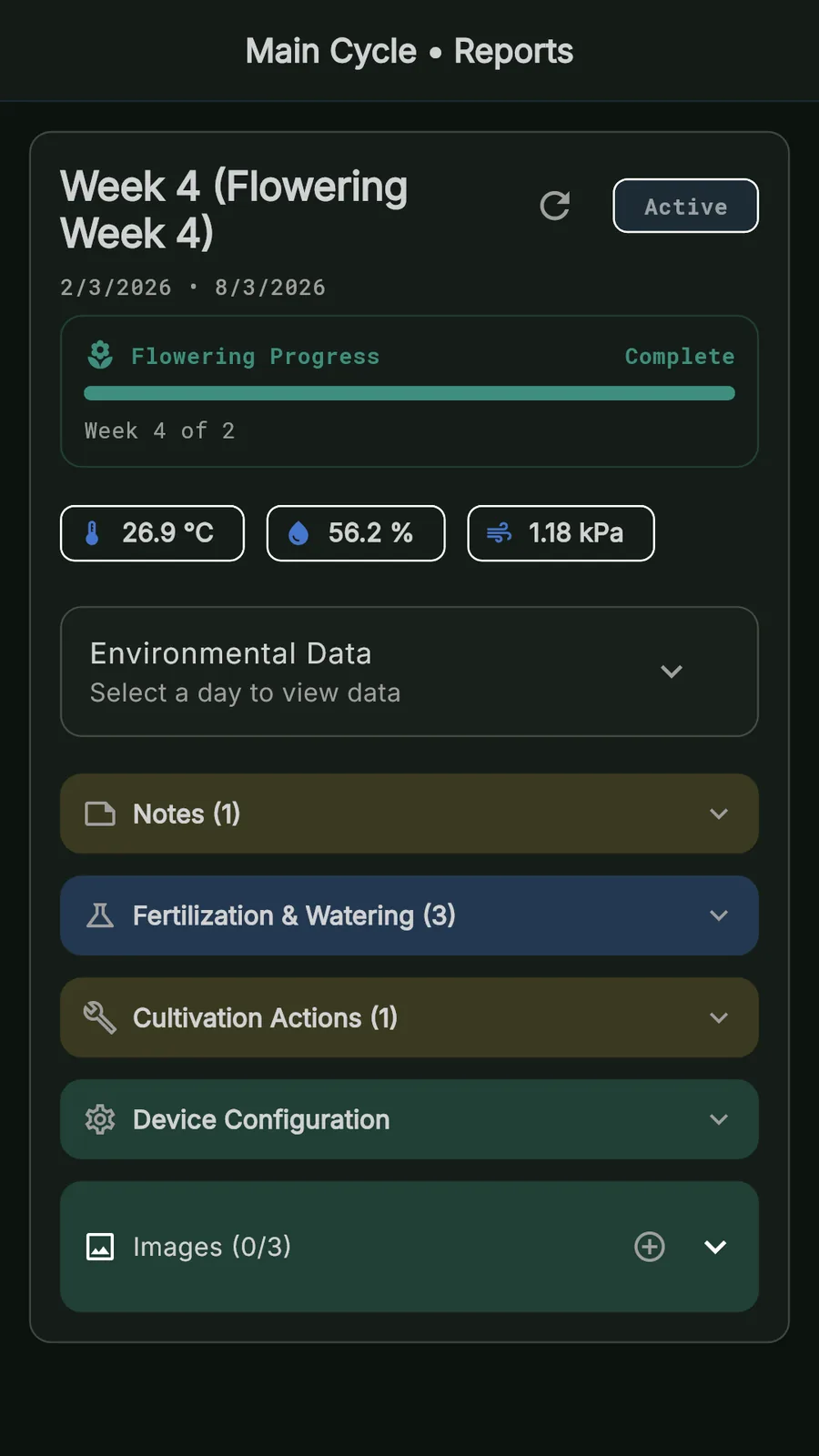Expand the Images section chevron
819x1456 pixels.
(715, 1247)
